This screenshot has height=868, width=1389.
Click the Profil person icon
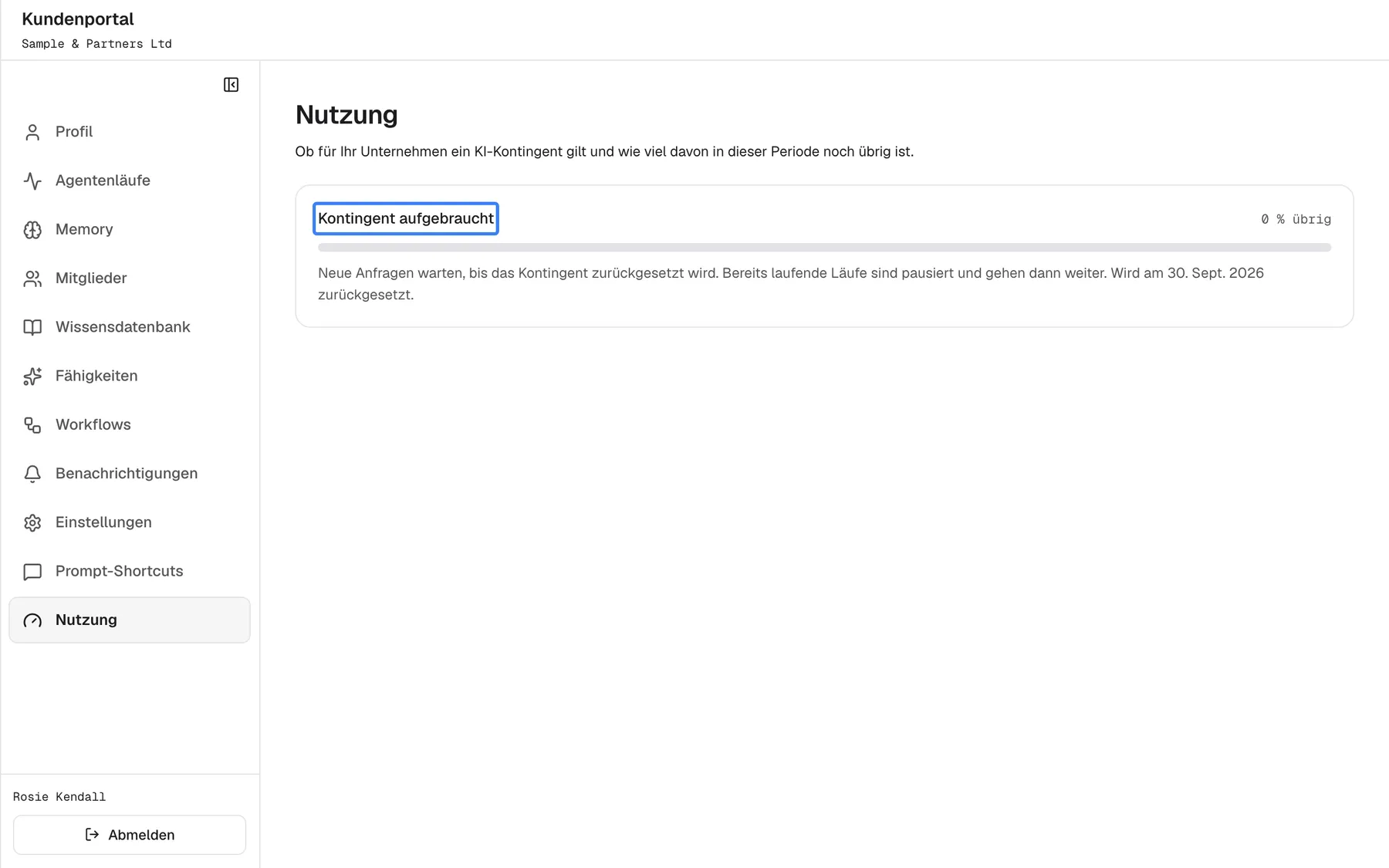(x=32, y=132)
